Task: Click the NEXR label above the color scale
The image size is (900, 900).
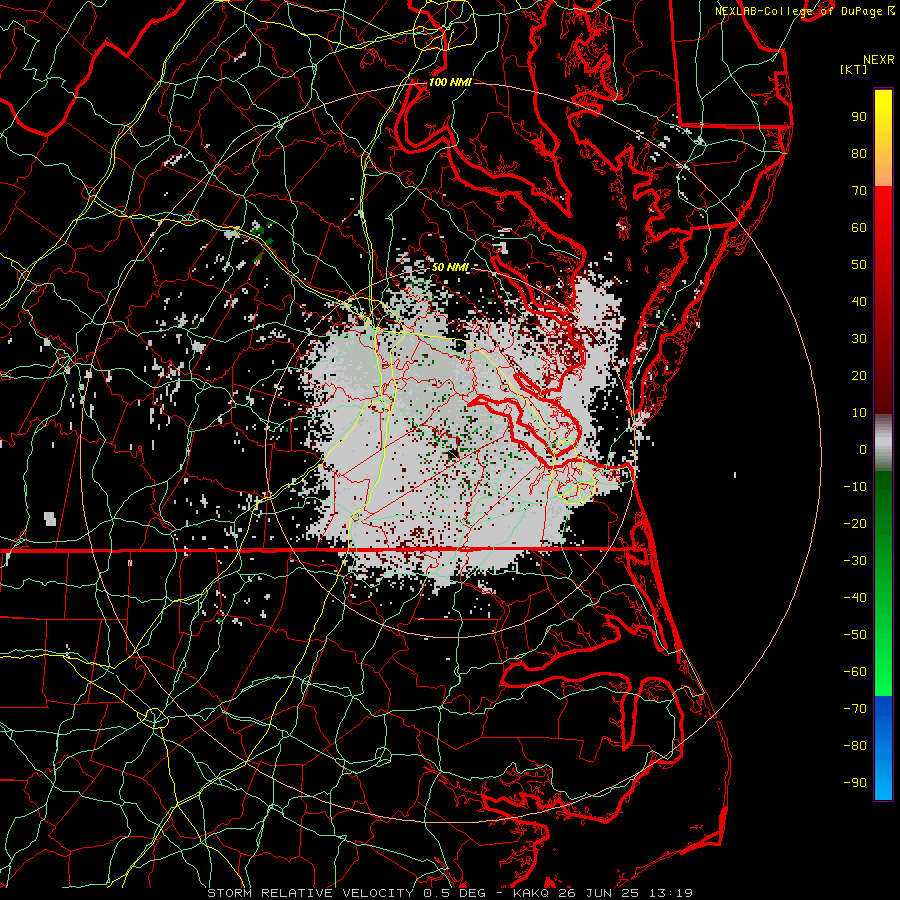Action: (878, 60)
